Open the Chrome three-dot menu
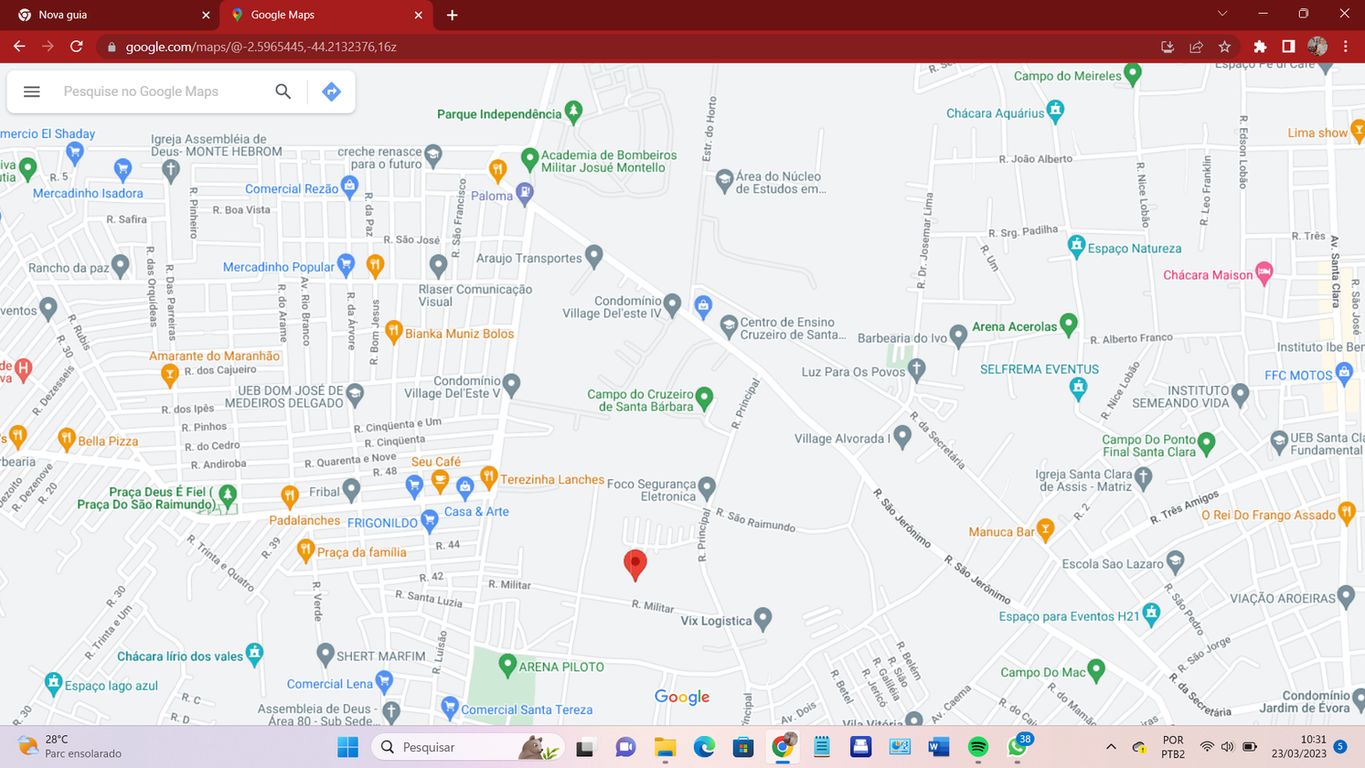 (x=1346, y=46)
